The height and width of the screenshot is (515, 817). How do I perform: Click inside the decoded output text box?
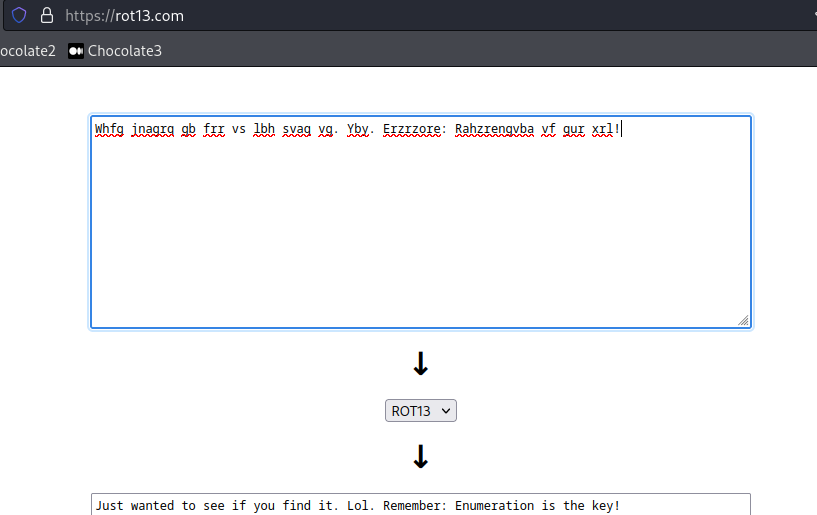point(420,505)
